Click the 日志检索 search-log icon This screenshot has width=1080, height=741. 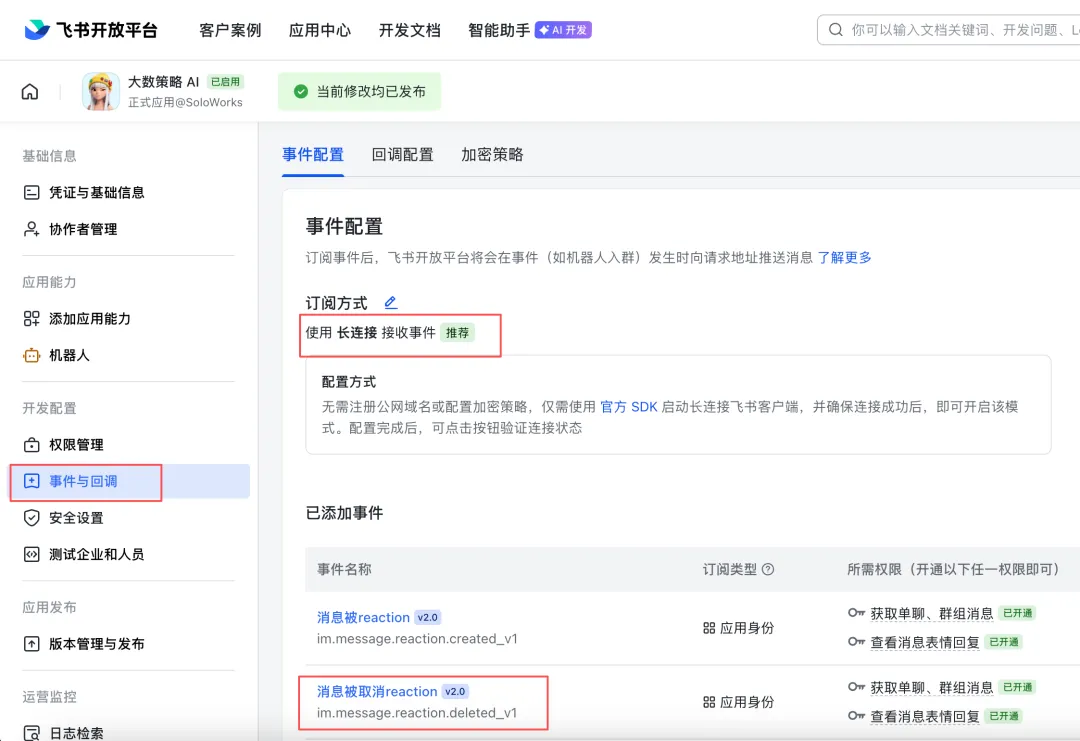pyautogui.click(x=32, y=733)
